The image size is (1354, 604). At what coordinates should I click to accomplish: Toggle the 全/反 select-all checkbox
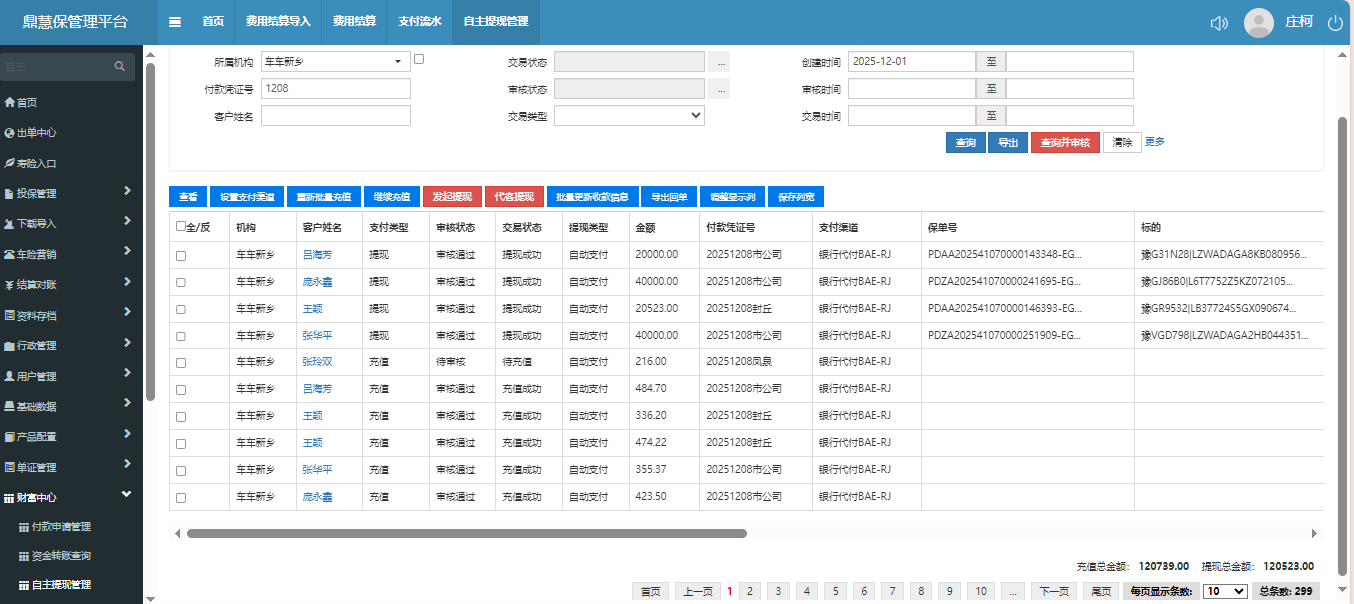[x=181, y=226]
